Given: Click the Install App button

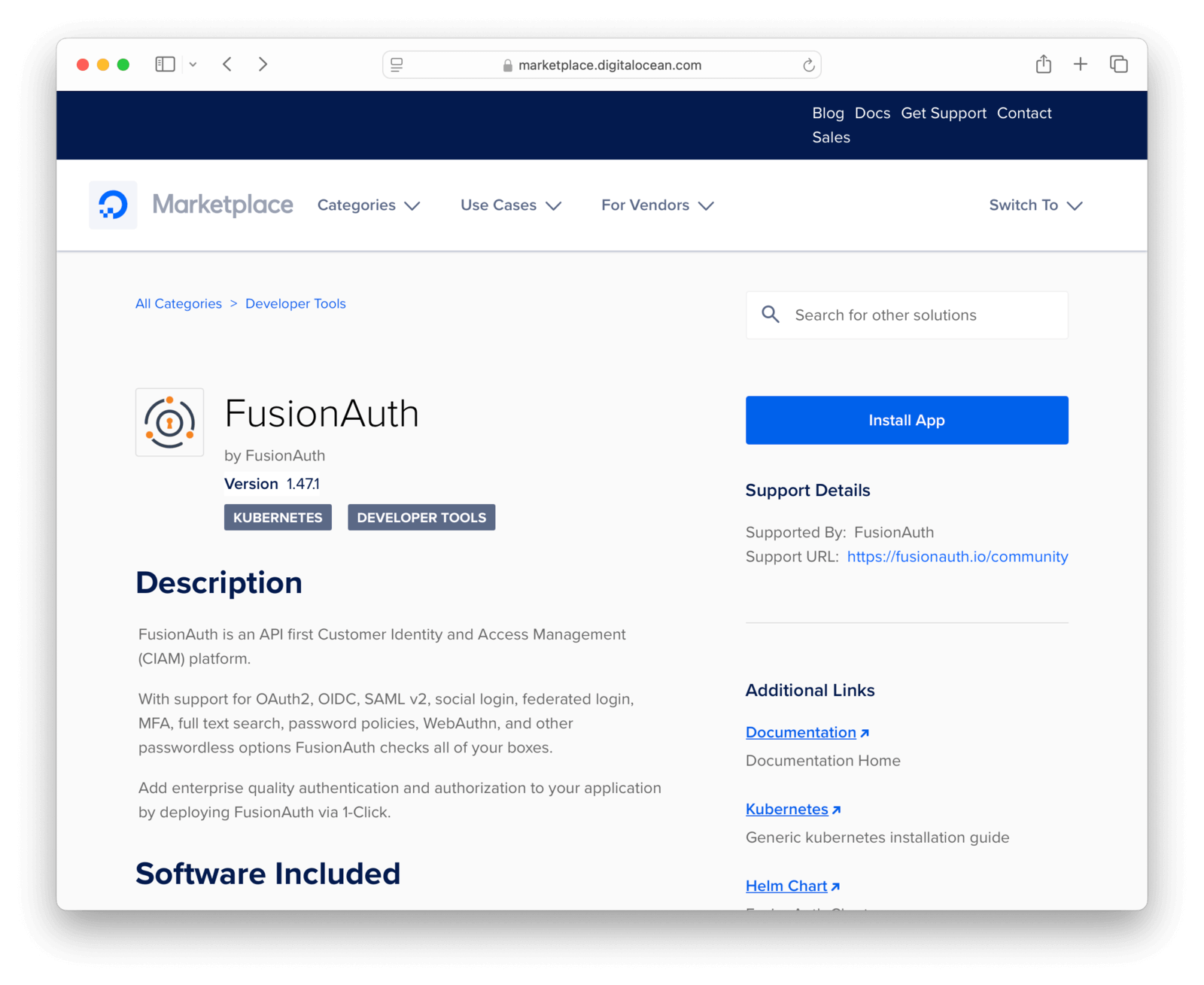Looking at the screenshot, I should (906, 420).
